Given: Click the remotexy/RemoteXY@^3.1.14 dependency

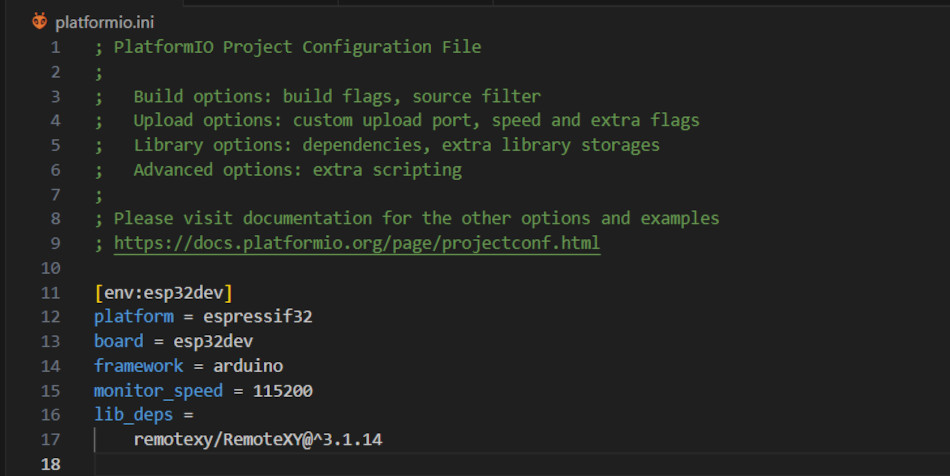Looking at the screenshot, I should pos(258,439).
